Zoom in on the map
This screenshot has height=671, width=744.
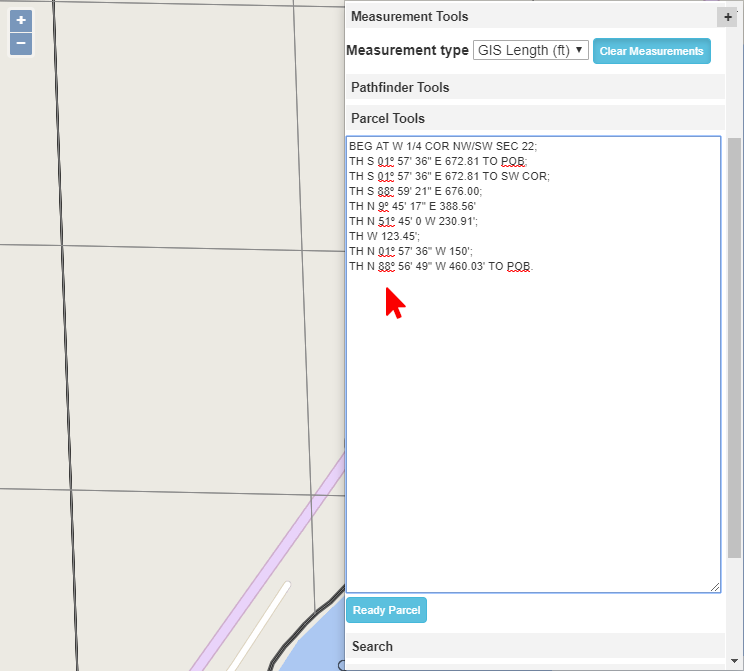(21, 21)
